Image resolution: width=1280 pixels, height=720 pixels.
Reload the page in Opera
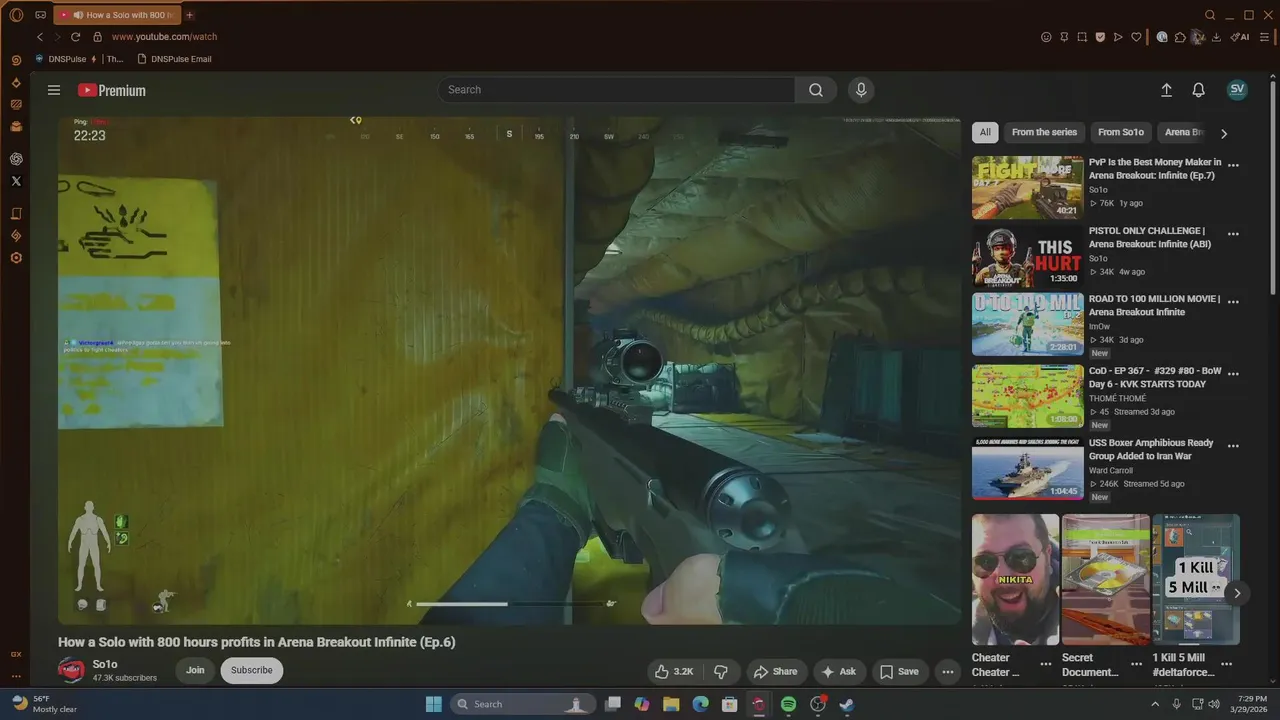(75, 37)
